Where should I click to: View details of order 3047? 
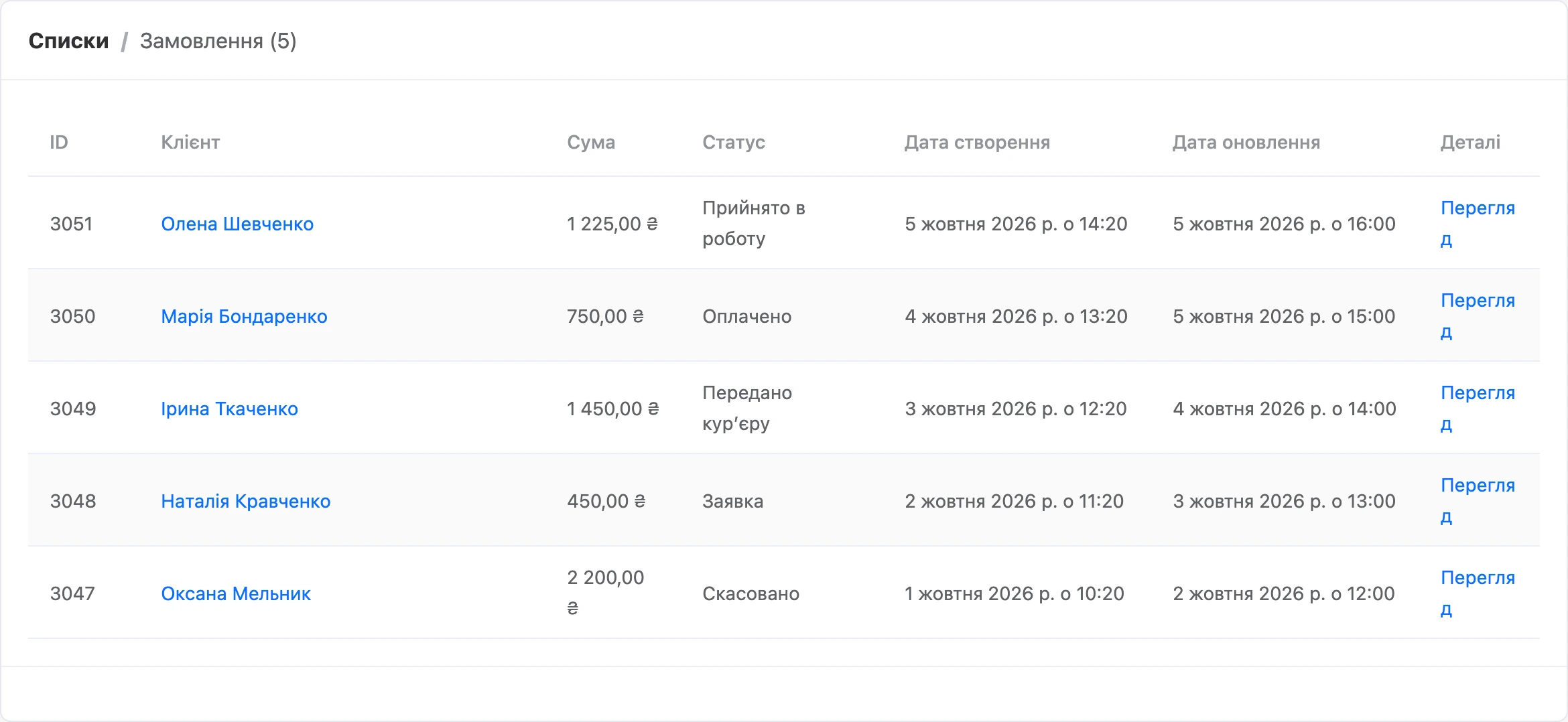pos(1478,593)
